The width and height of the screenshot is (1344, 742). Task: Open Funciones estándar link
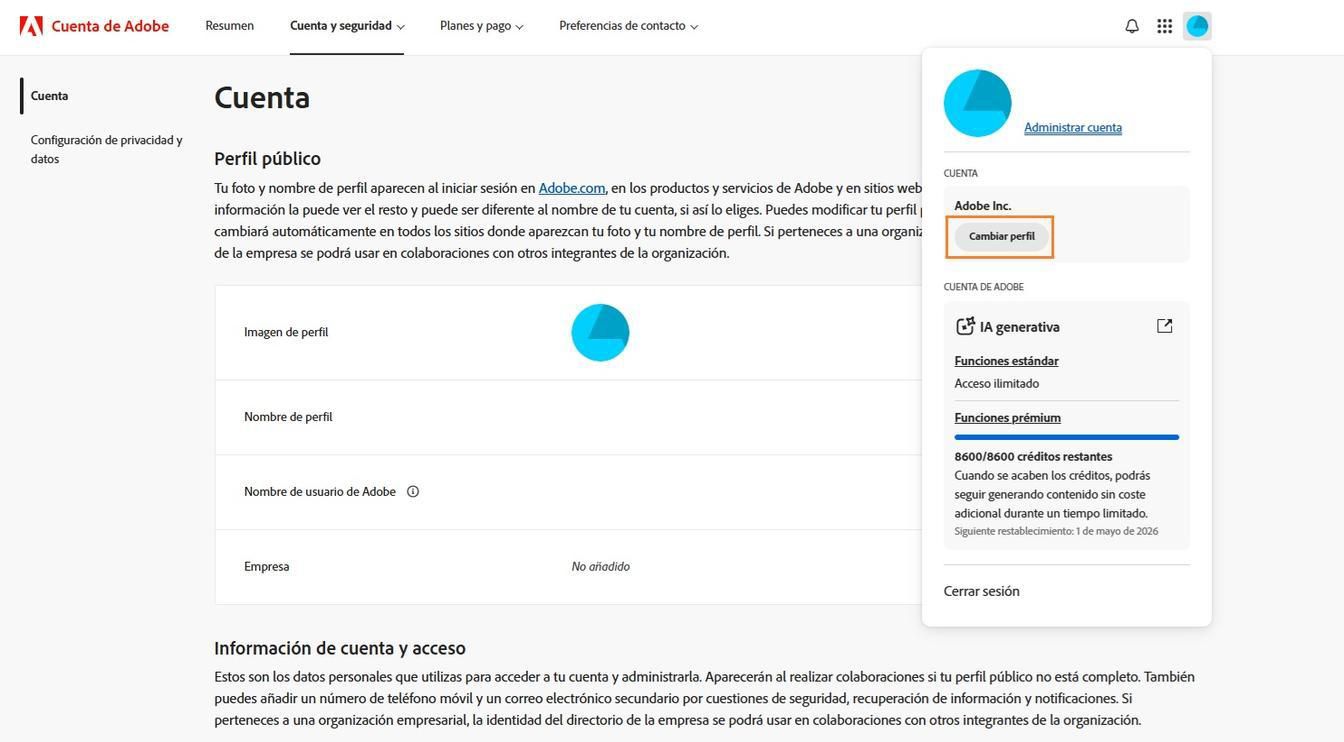pos(1006,361)
